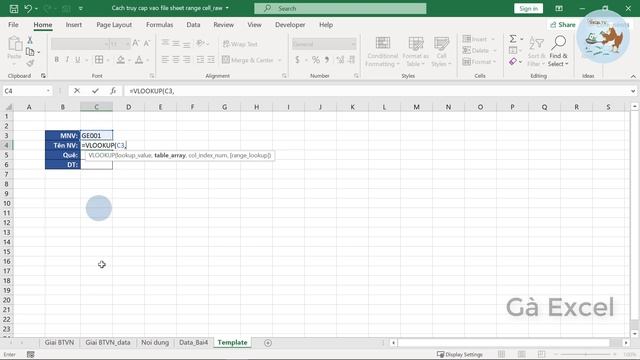Decrease font size with small A icon
This screenshot has height=360, width=640.
[x=147, y=43]
